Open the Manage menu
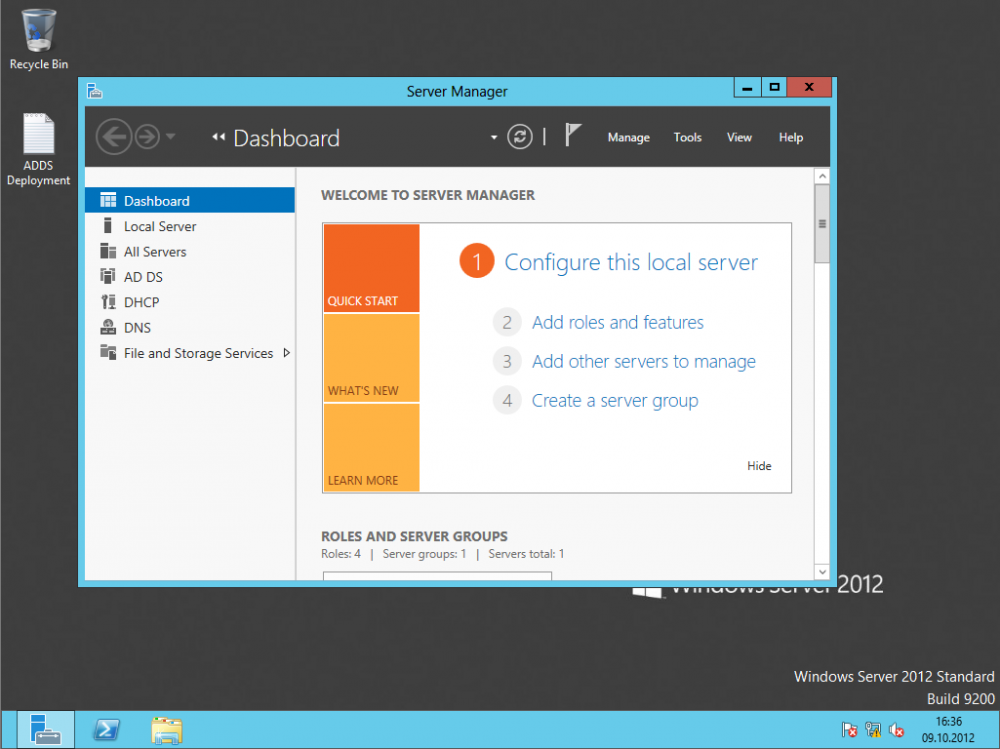Screen dimensions: 1000x749 628,137
